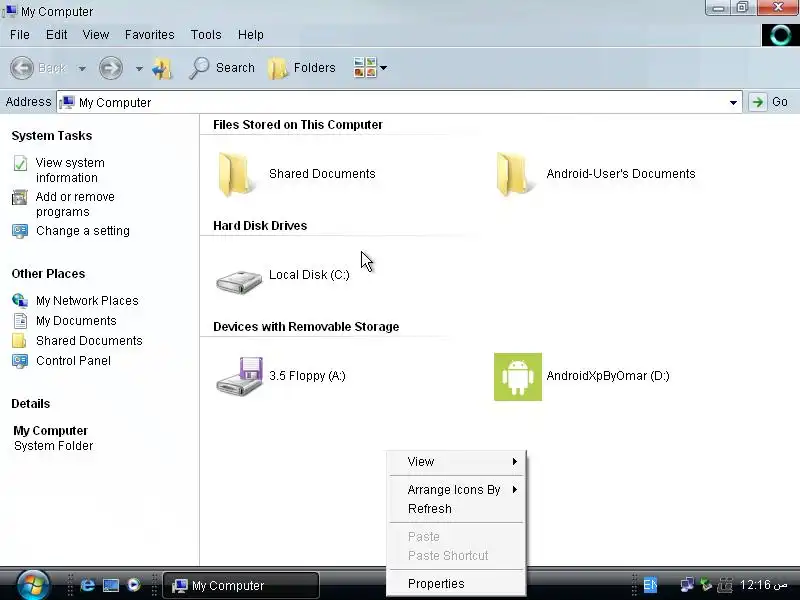Open the Forward history dropdown arrow
Screen dimensions: 800x600
(x=139, y=68)
